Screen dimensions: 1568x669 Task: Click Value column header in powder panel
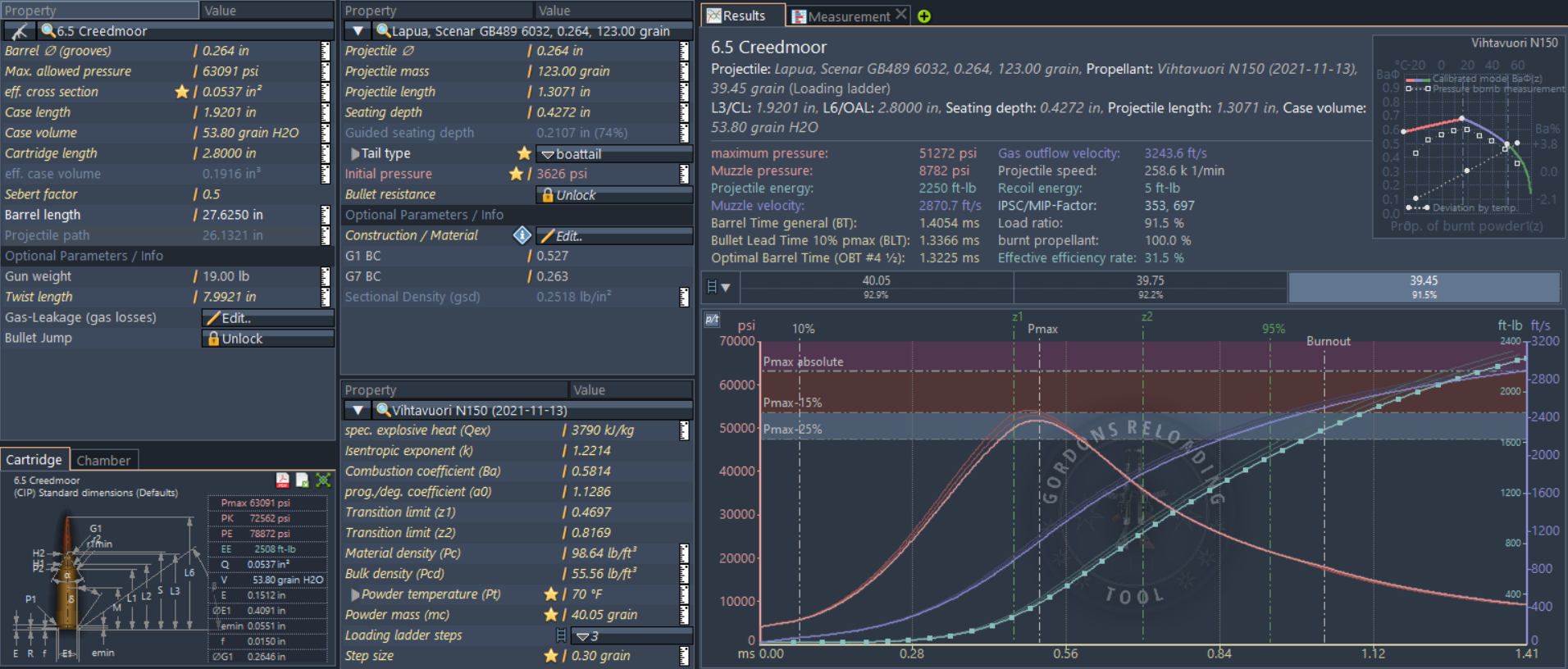[x=631, y=390]
